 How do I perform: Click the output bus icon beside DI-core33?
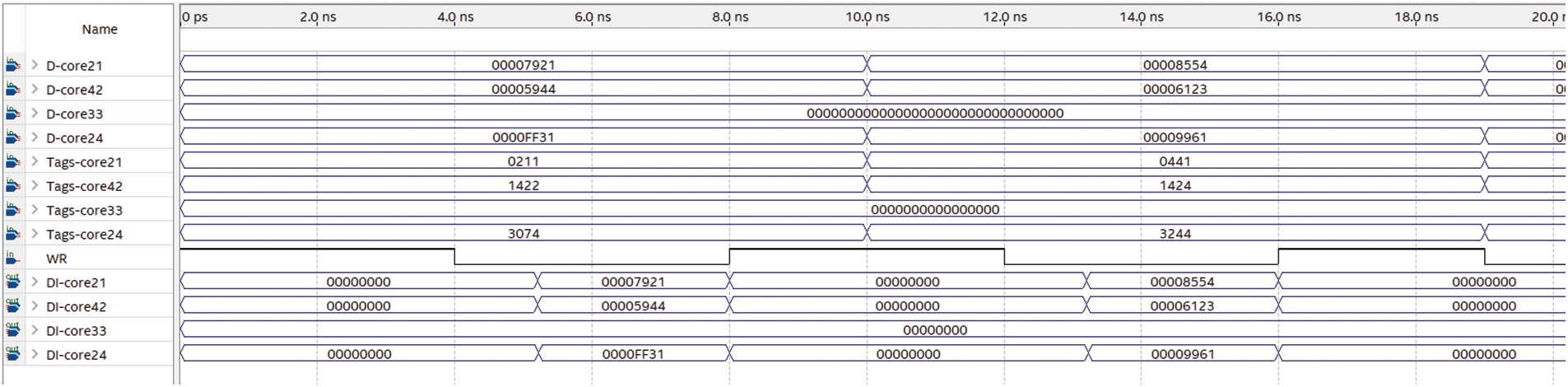click(x=12, y=330)
